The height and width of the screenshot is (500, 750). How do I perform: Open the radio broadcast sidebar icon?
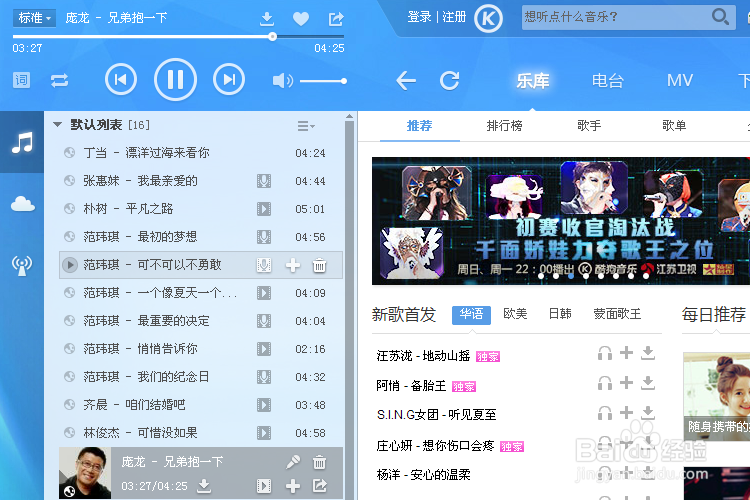(22, 266)
